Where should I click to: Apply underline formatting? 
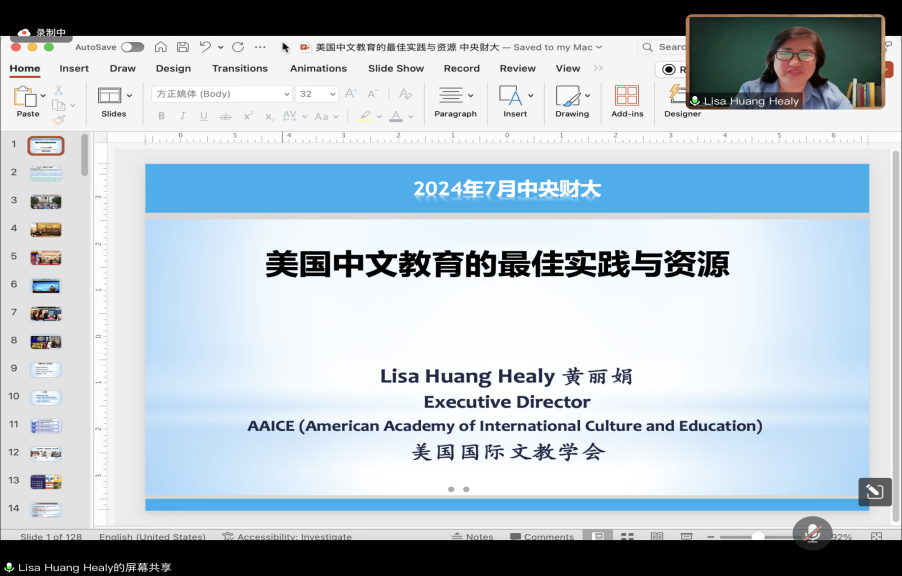(x=204, y=116)
